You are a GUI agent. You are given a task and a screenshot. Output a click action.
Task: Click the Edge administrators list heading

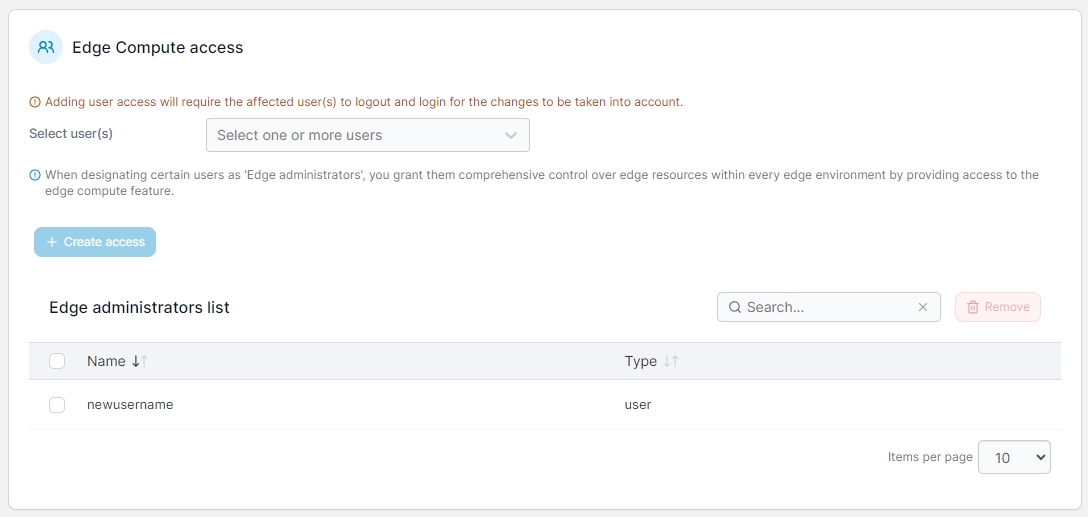[139, 308]
